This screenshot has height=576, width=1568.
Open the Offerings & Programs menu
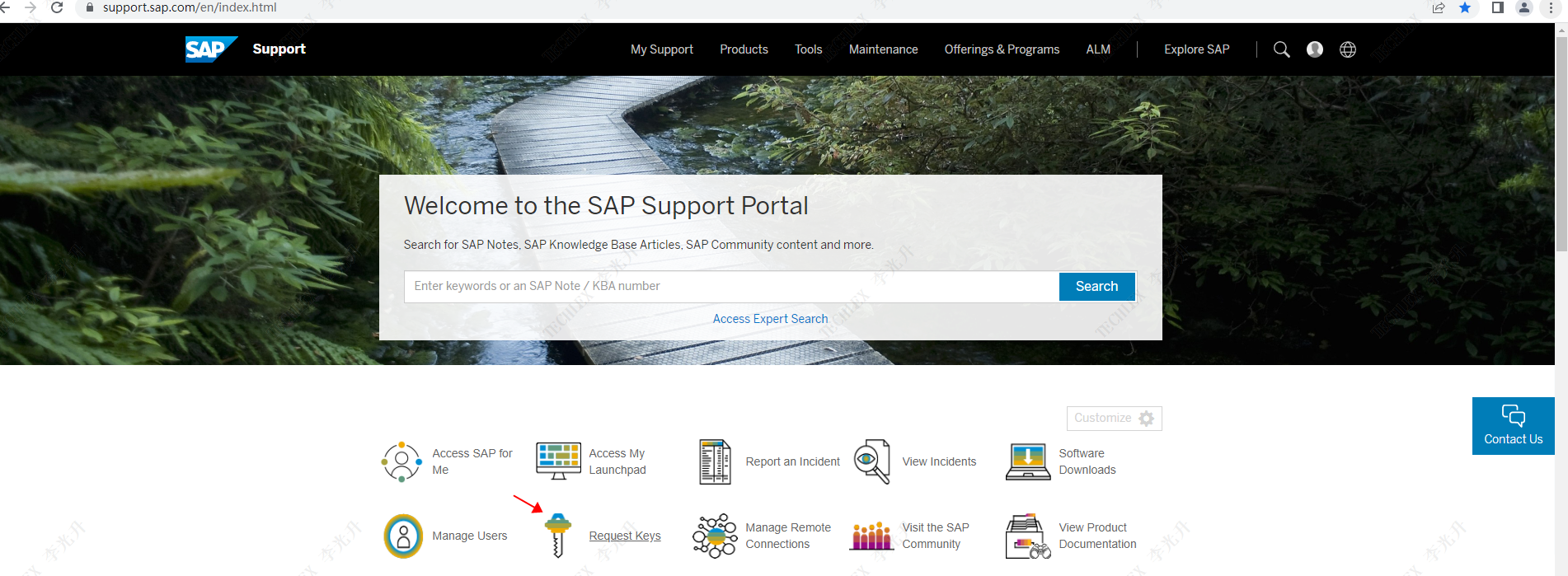tap(1002, 49)
